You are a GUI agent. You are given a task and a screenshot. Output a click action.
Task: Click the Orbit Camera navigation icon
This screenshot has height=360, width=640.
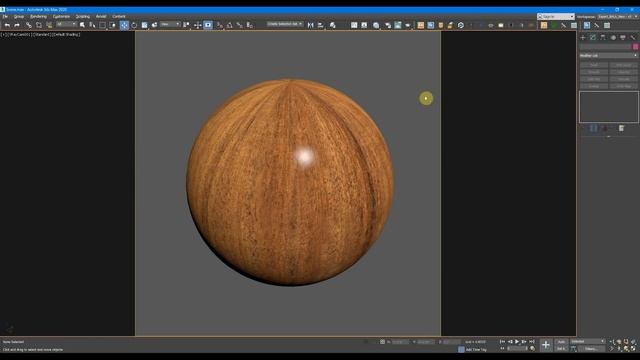pos(626,349)
